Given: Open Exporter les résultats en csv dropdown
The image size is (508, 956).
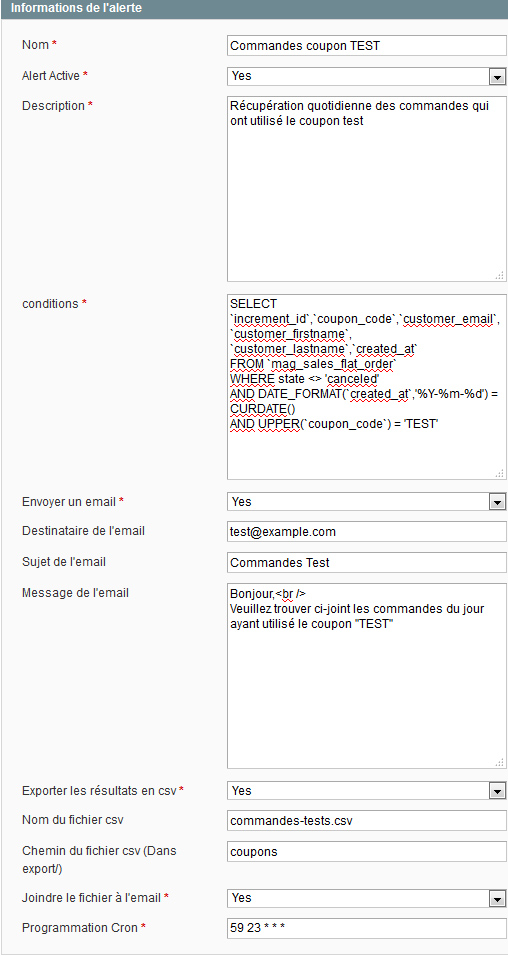Looking at the screenshot, I should 498,791.
